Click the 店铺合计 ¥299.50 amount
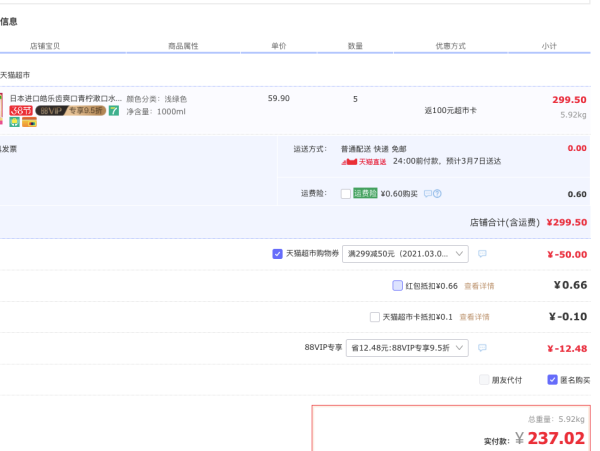This screenshot has height=451, width=600. [566, 222]
